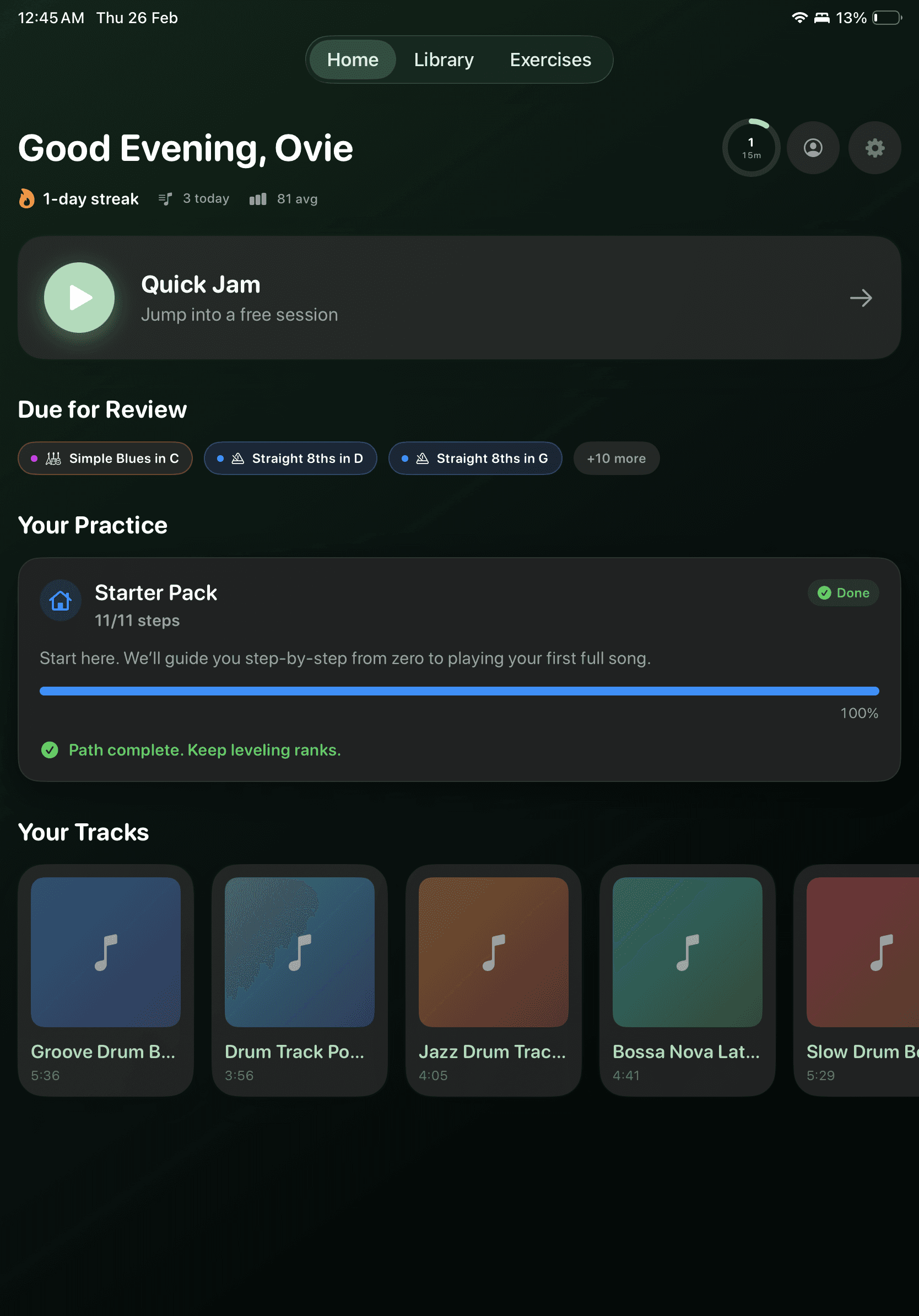Click the Done badge on Starter Pack
This screenshot has height=1316, width=919.
tap(843, 592)
